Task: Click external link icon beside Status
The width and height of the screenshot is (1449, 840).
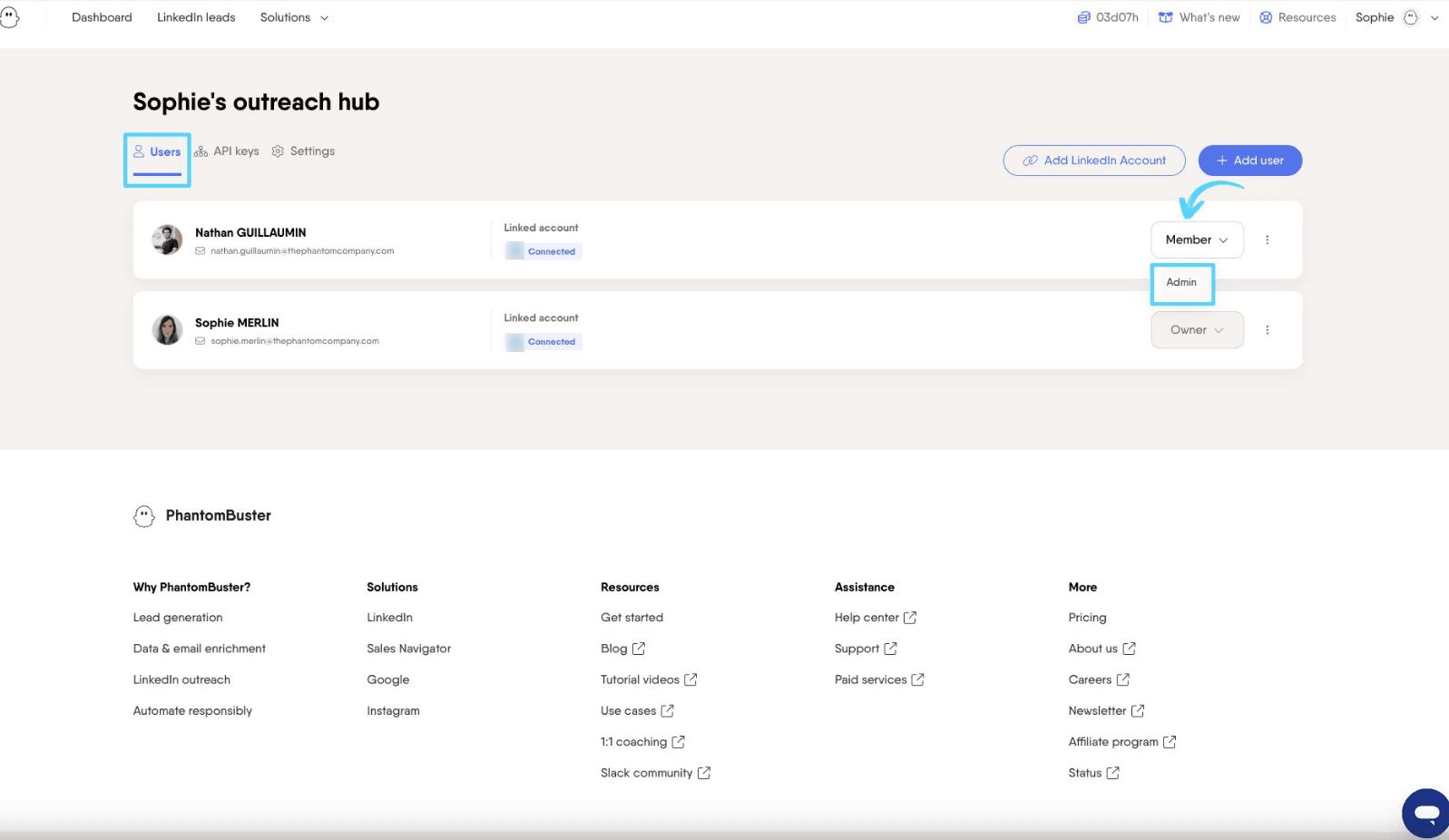Action: click(1113, 773)
